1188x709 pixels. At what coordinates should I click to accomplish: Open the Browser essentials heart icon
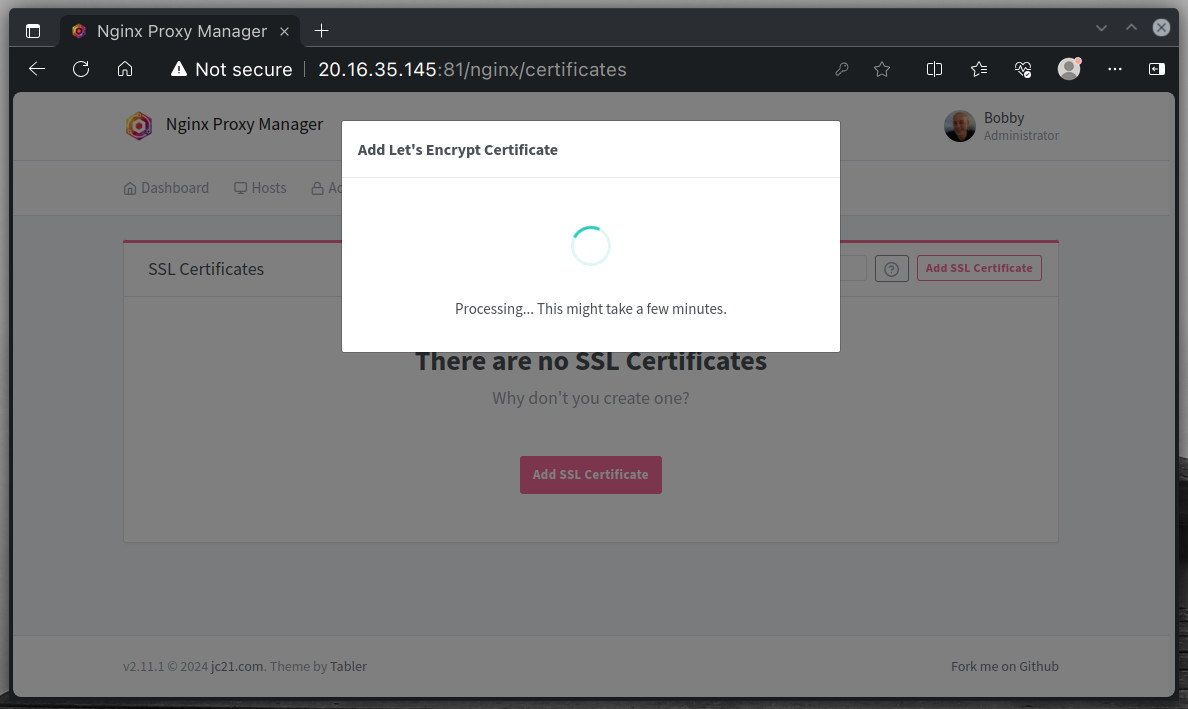pyautogui.click(x=1023, y=69)
